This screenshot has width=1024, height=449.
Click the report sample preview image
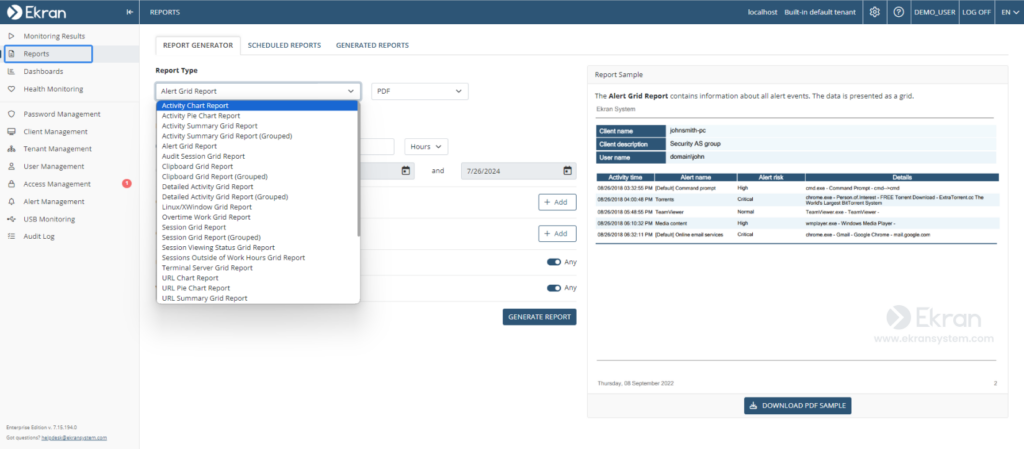796,245
